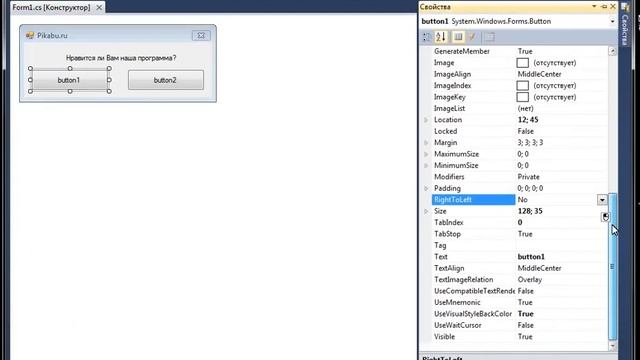Click the Properties grid scrollbar thumb
Screen dimensions: 640x360
(612, 266)
